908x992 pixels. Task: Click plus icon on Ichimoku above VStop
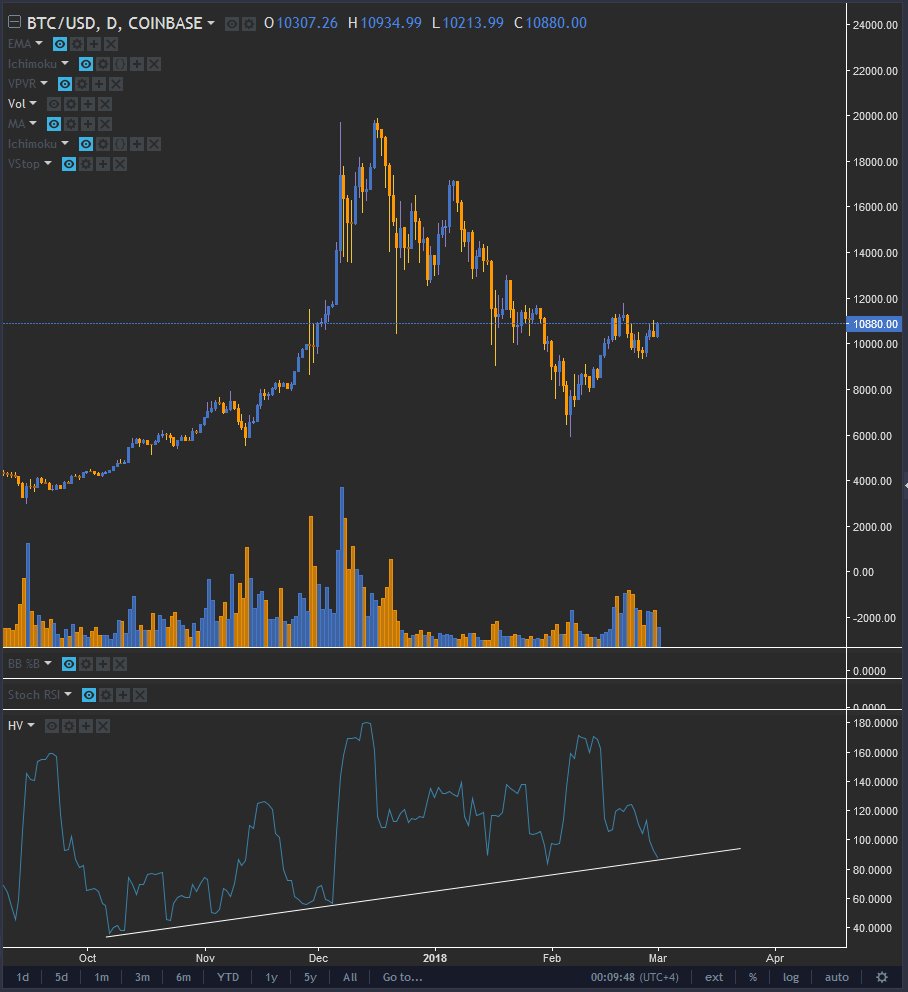coord(137,144)
